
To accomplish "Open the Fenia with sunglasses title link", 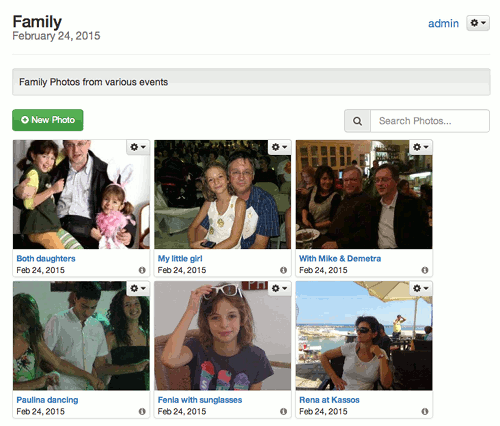I will pyautogui.click(x=200, y=400).
